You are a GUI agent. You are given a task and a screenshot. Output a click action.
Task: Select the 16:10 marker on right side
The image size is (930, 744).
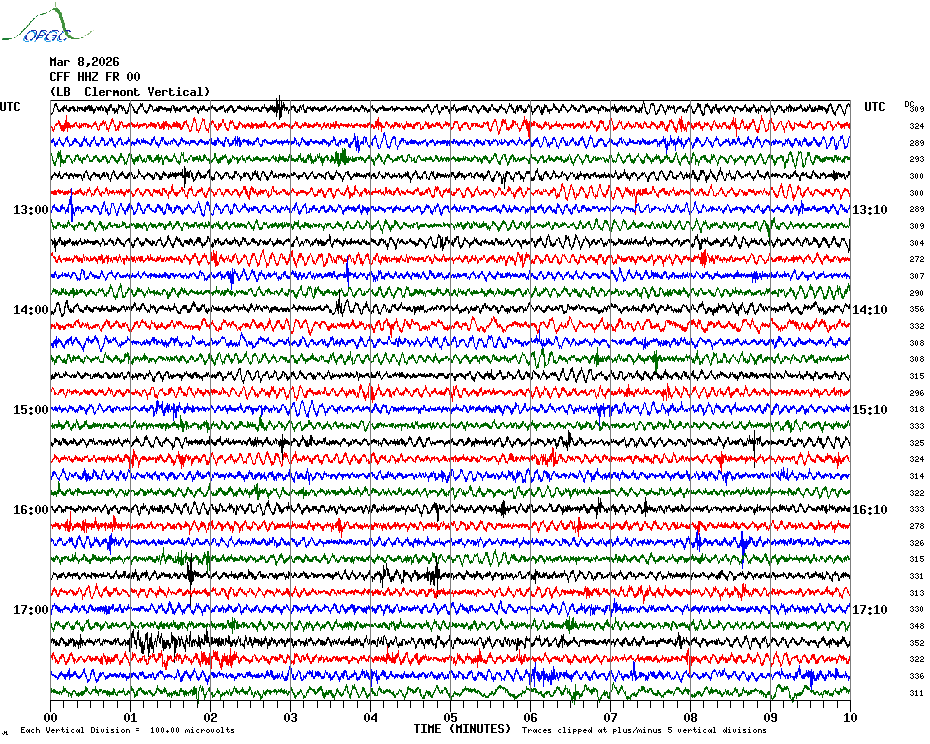tap(869, 510)
